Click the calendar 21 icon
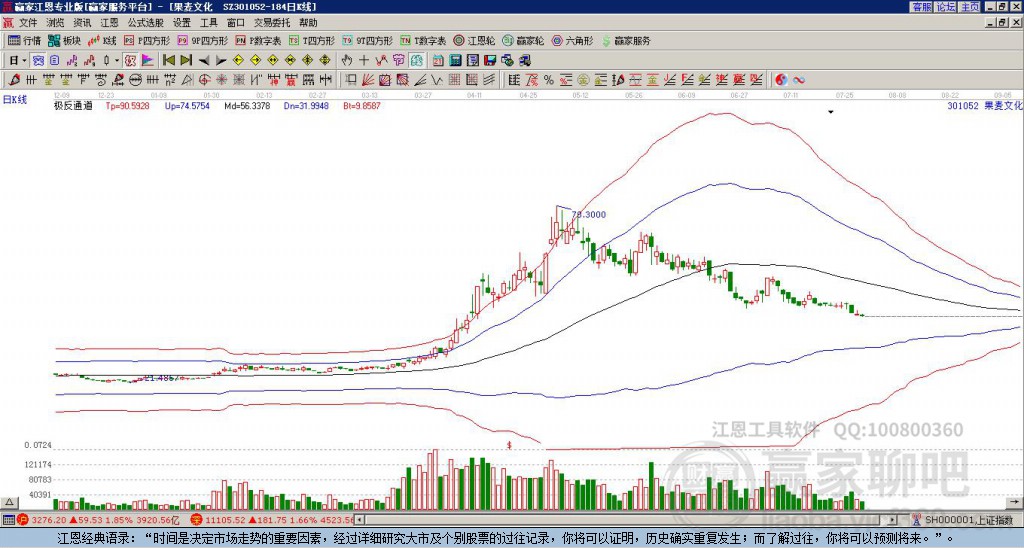The height and width of the screenshot is (548, 1024). (438, 61)
